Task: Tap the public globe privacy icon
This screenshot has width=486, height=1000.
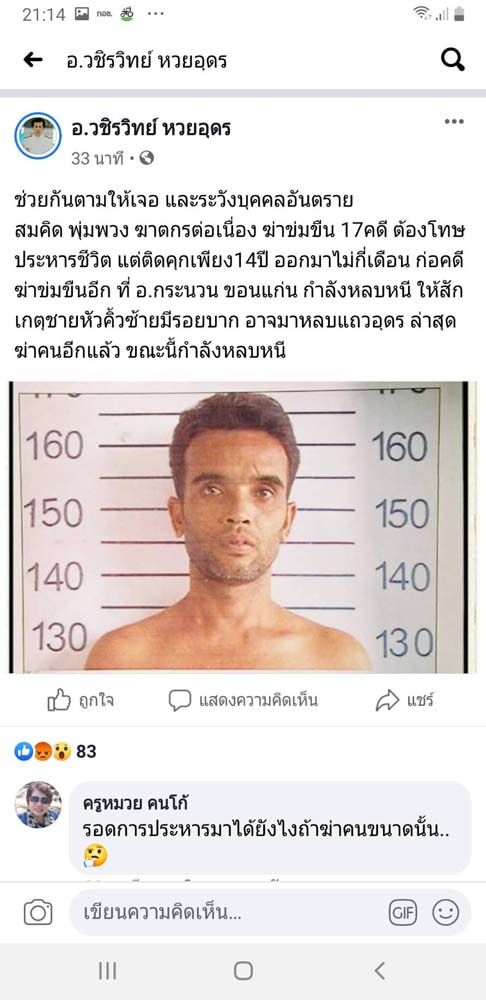Action: point(147,158)
